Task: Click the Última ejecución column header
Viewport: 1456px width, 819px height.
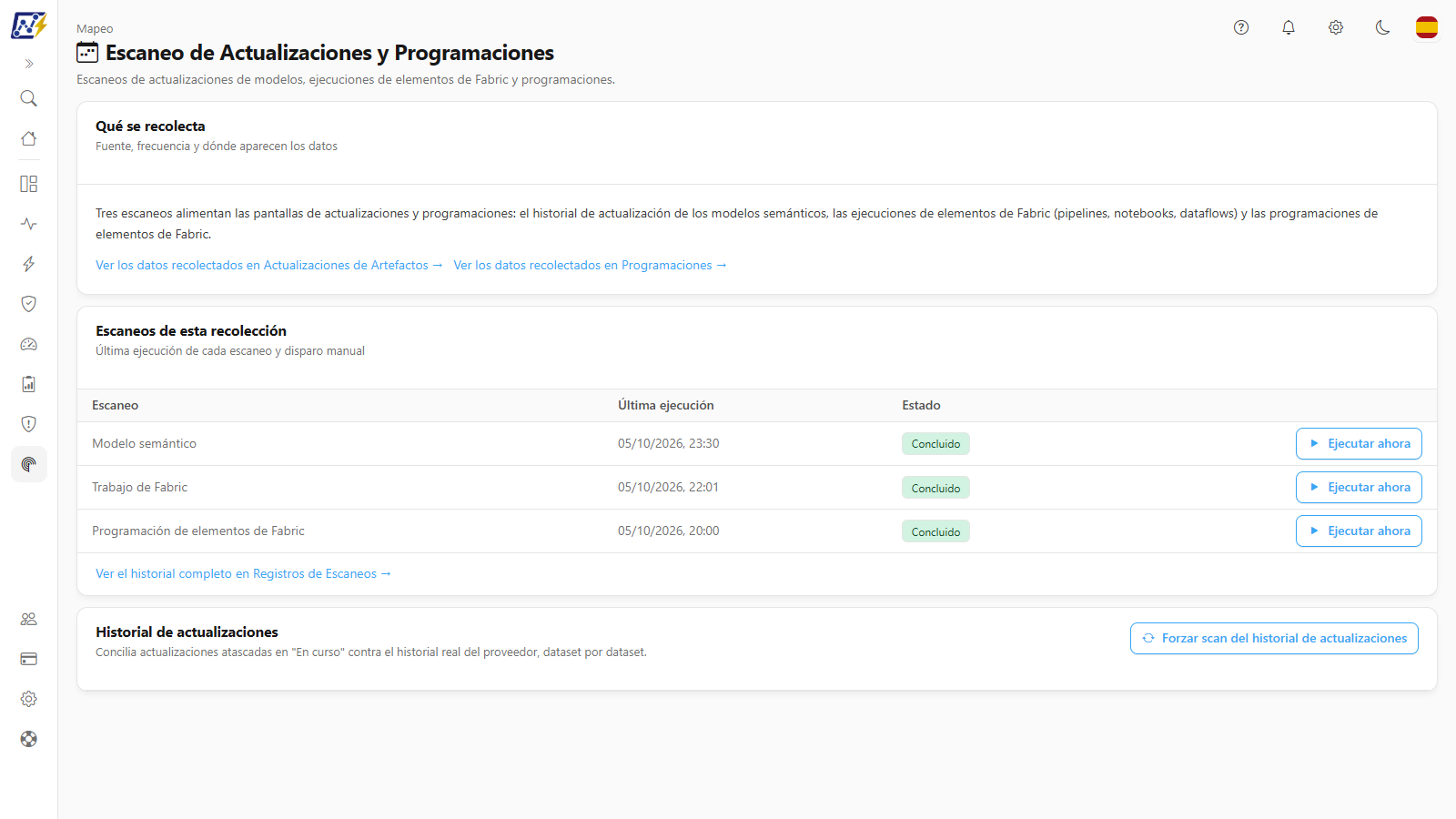Action: click(x=666, y=405)
